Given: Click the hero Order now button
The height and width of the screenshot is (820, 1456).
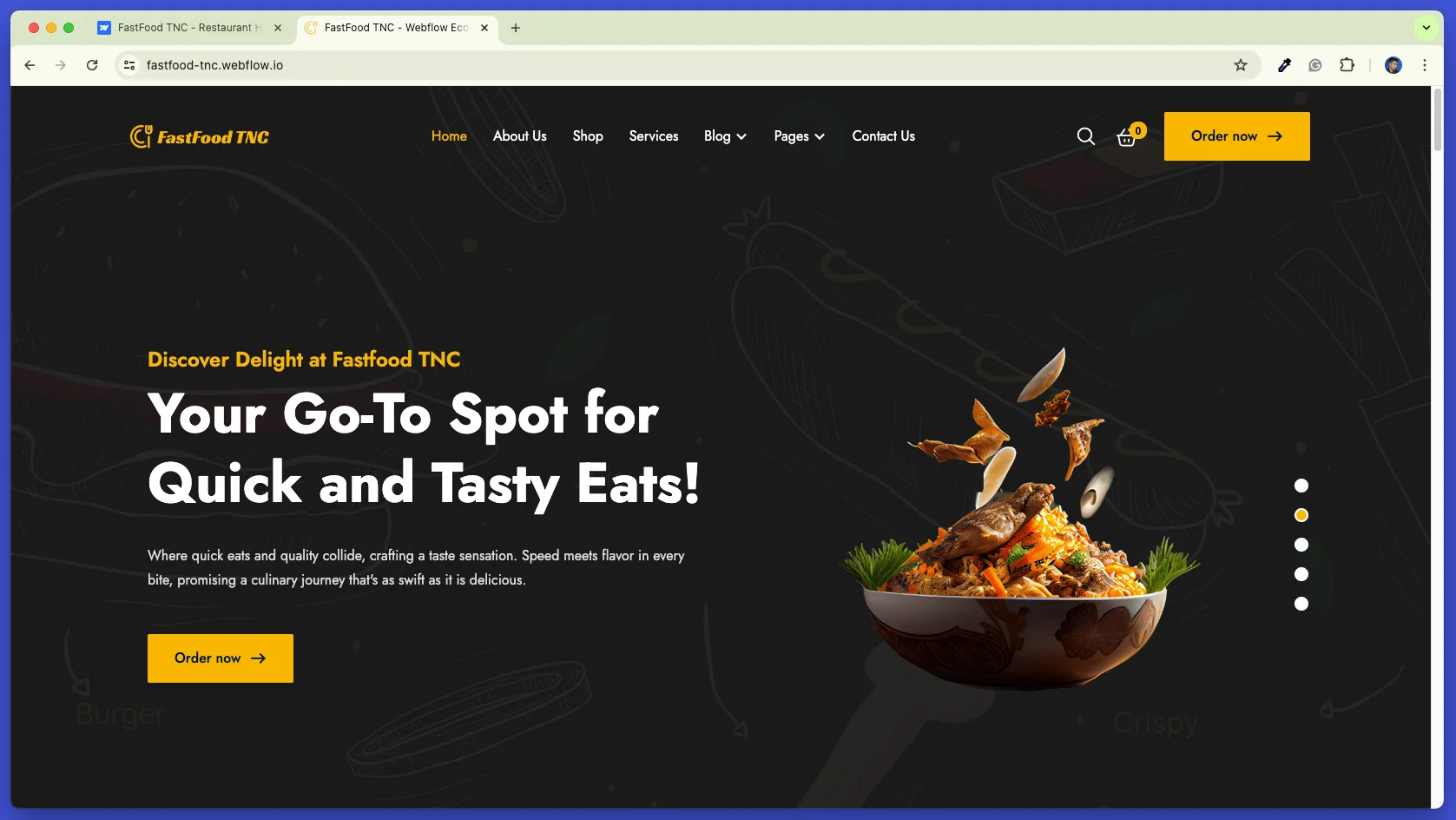Looking at the screenshot, I should coord(221,658).
